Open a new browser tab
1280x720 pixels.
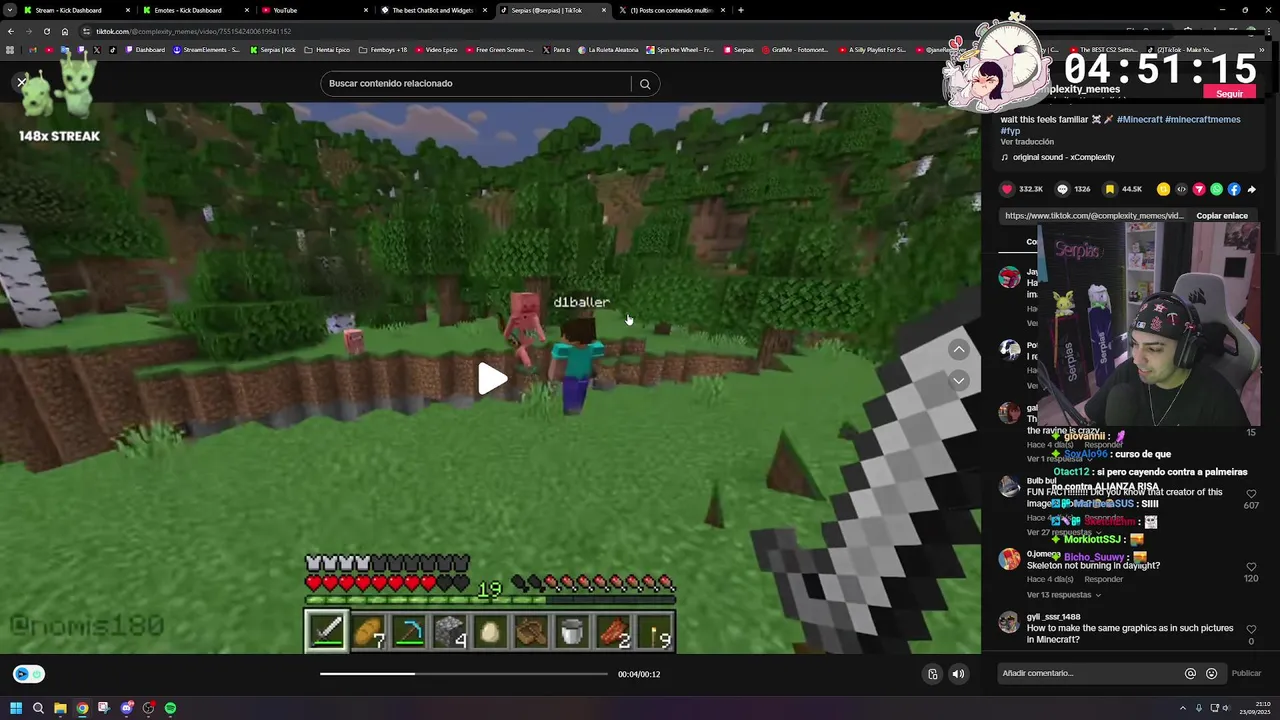[x=740, y=10]
